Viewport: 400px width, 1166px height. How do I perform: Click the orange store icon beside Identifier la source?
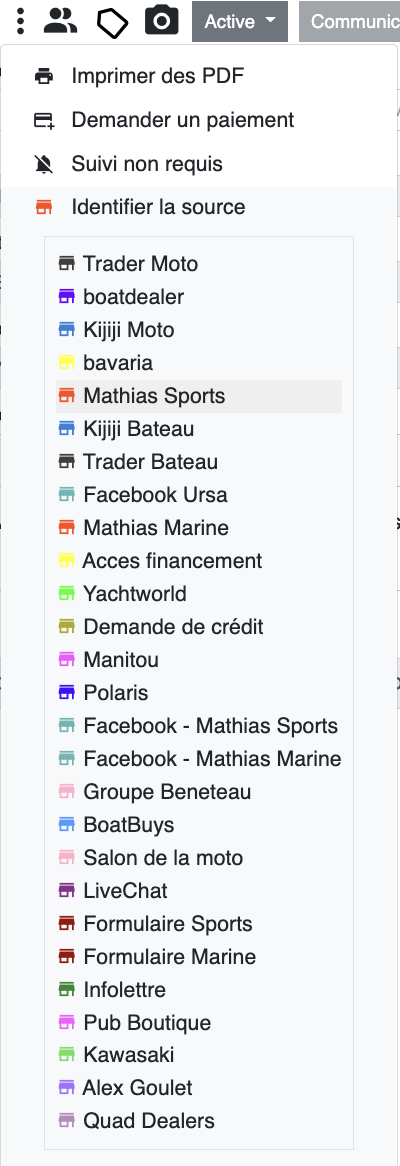click(45, 207)
